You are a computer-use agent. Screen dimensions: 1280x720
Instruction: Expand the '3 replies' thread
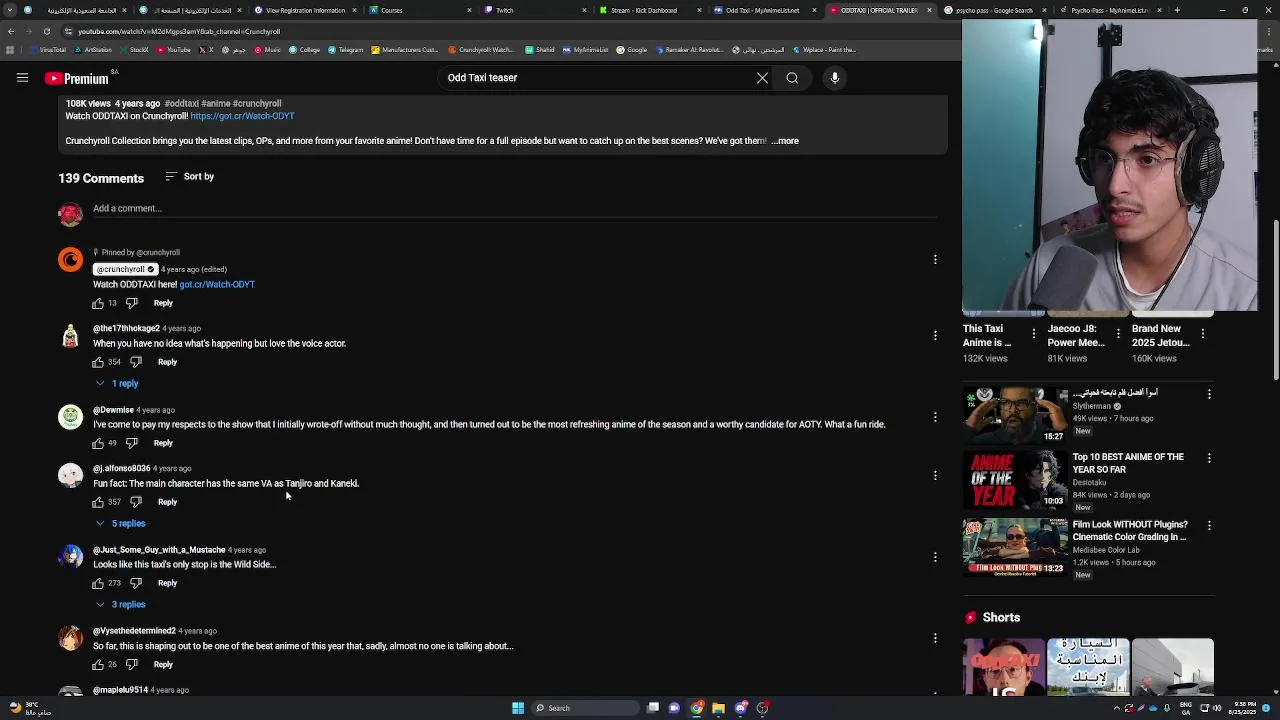120,605
